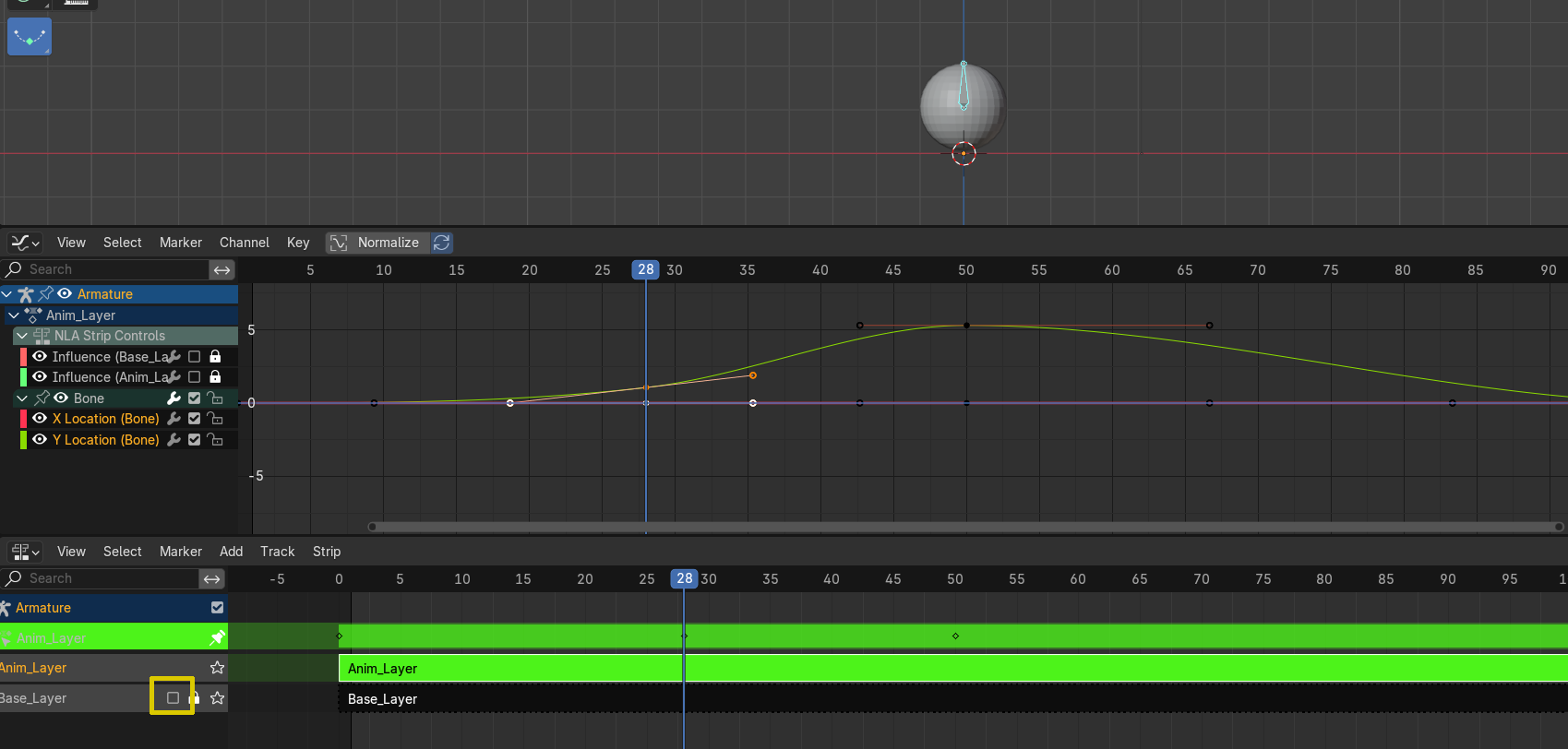Image resolution: width=1568 pixels, height=749 pixels.
Task: Enable the Base_Layer track checkbox
Action: click(x=173, y=698)
